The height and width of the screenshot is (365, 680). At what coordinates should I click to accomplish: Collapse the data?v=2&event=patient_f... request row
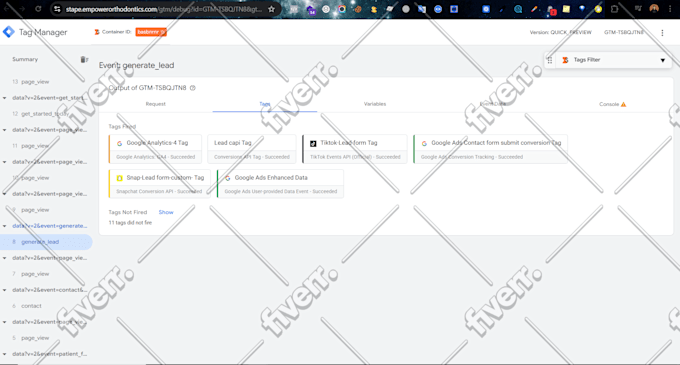click(x=4, y=354)
